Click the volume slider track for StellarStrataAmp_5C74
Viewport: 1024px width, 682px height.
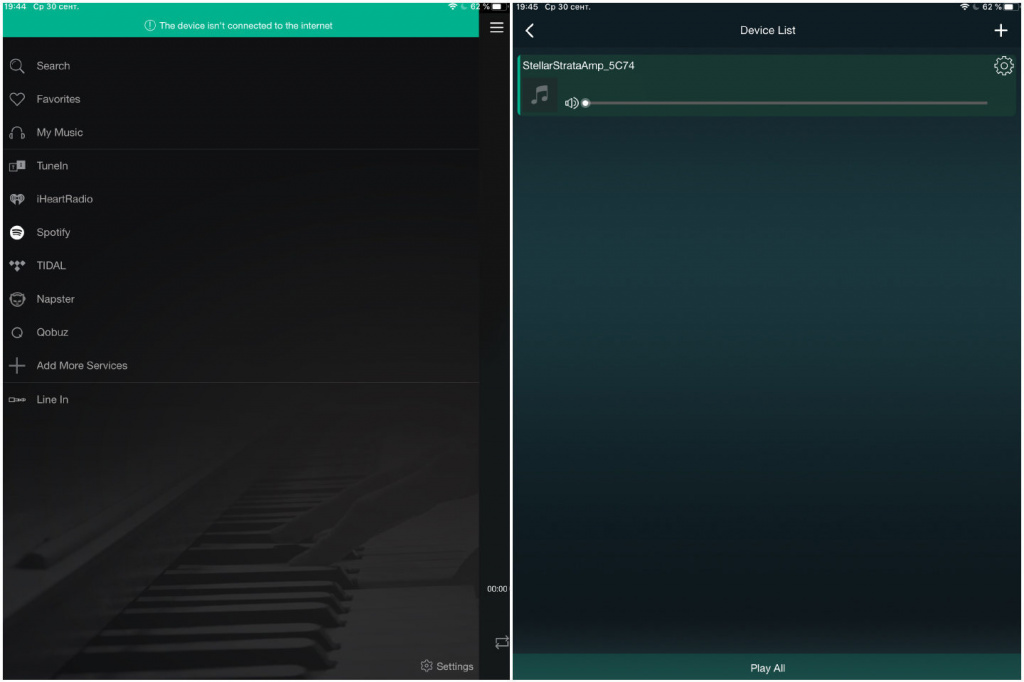[786, 103]
